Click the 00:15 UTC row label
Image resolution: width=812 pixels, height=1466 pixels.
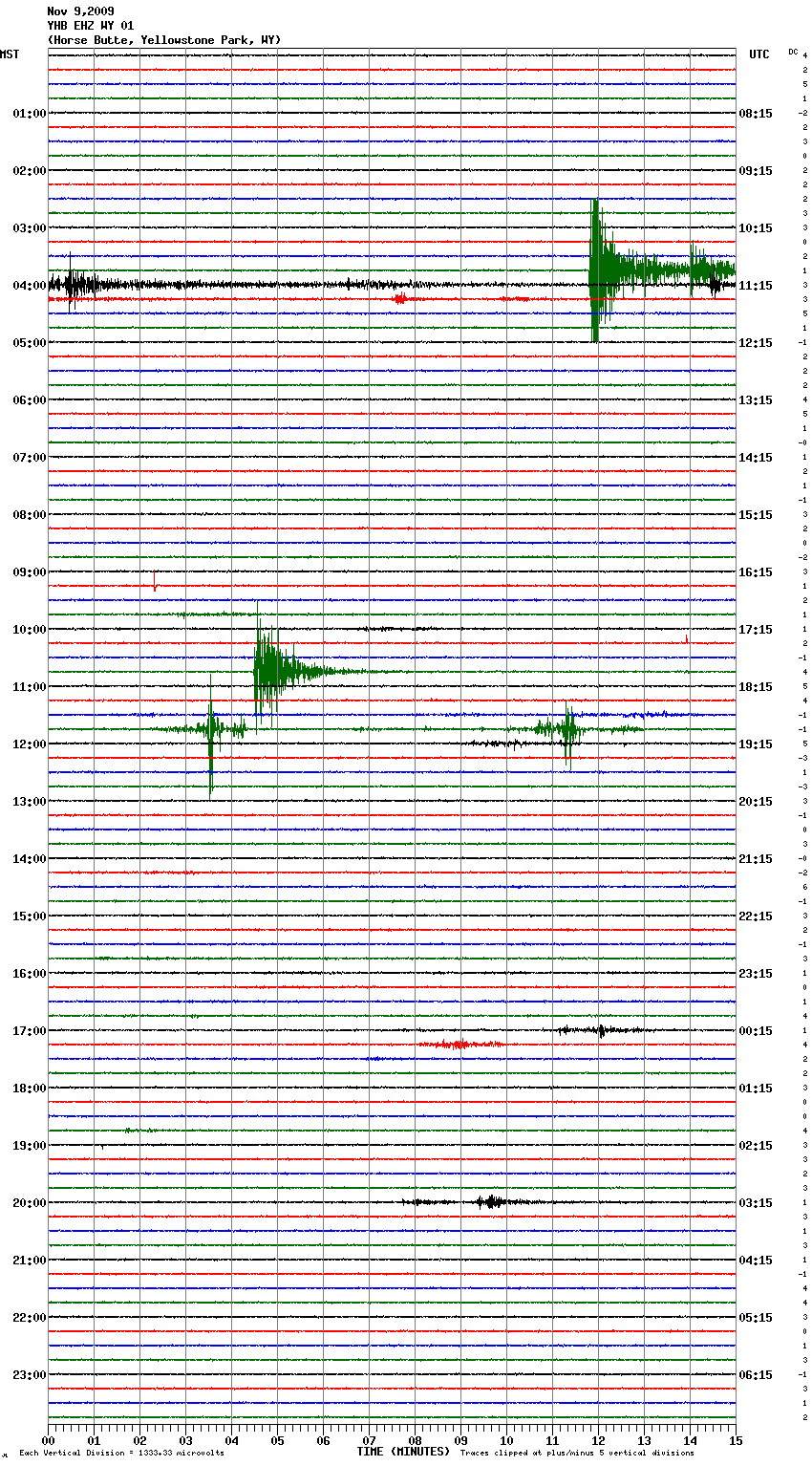click(x=756, y=1031)
